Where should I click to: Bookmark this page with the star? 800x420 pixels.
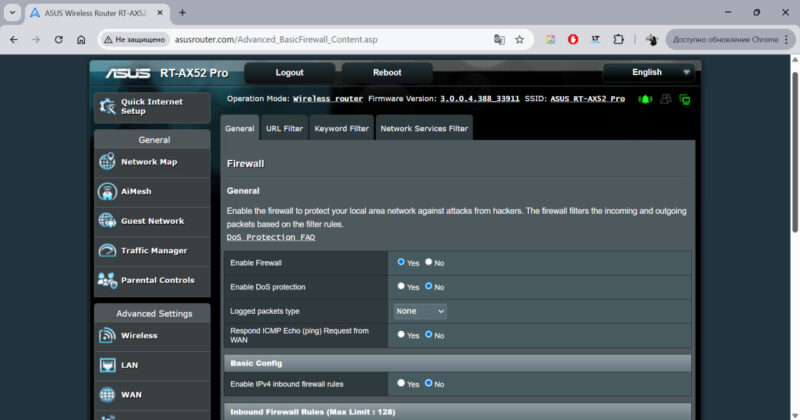click(519, 39)
